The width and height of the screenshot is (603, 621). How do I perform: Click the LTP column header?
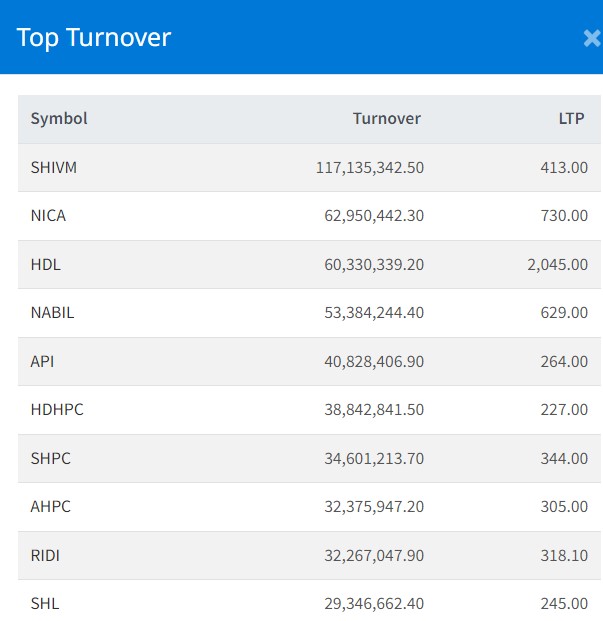(x=572, y=118)
